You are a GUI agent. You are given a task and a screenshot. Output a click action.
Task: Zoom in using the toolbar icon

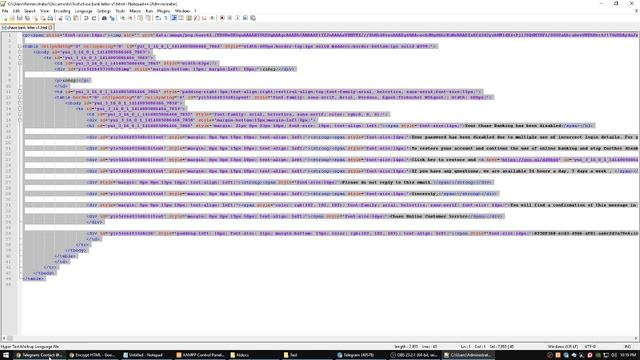point(122,18)
